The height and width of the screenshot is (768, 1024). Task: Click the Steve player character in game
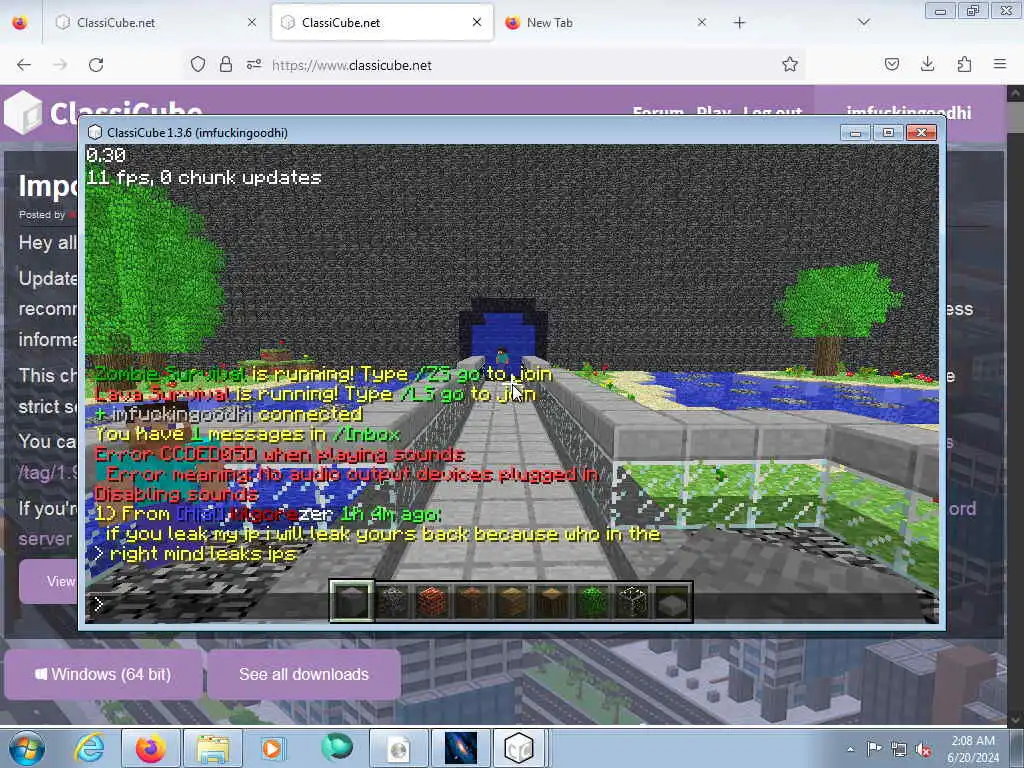click(x=502, y=357)
